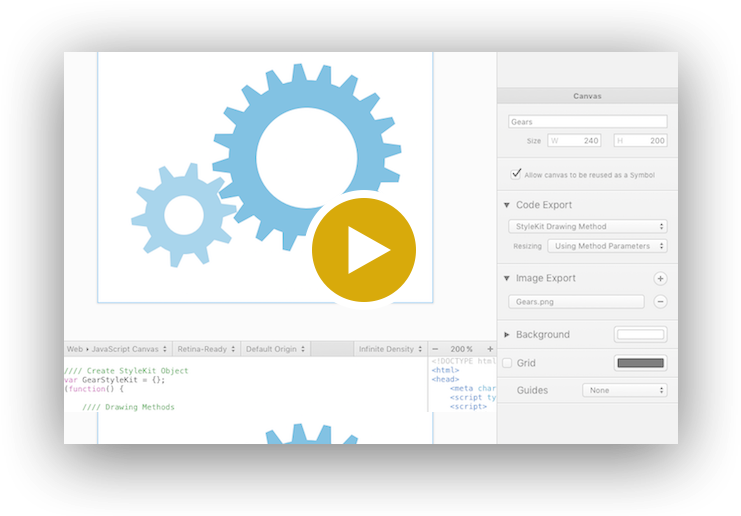This screenshot has height=516, width=741.
Task: Open the Retina-Ready dropdown
Action: [x=207, y=349]
